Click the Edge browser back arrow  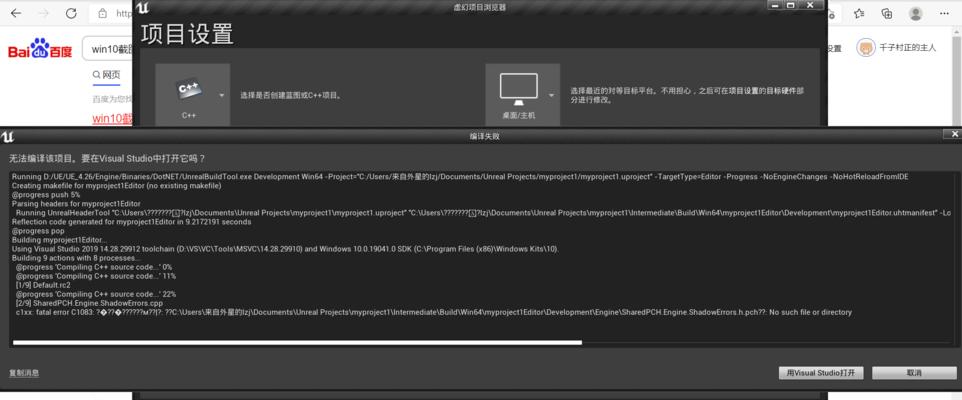(16, 13)
